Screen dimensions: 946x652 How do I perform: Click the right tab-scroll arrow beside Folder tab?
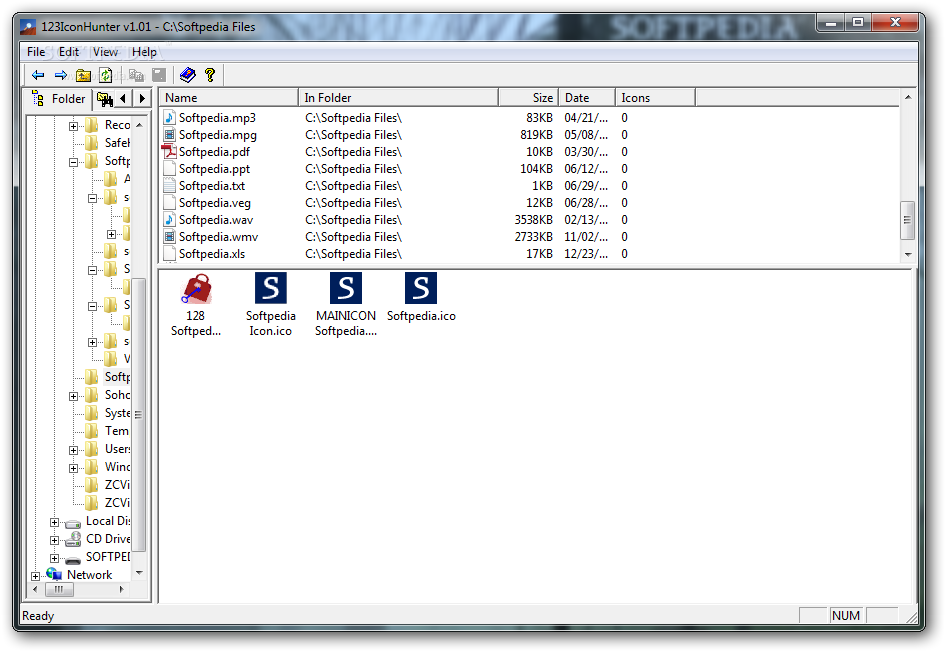pyautogui.click(x=142, y=98)
